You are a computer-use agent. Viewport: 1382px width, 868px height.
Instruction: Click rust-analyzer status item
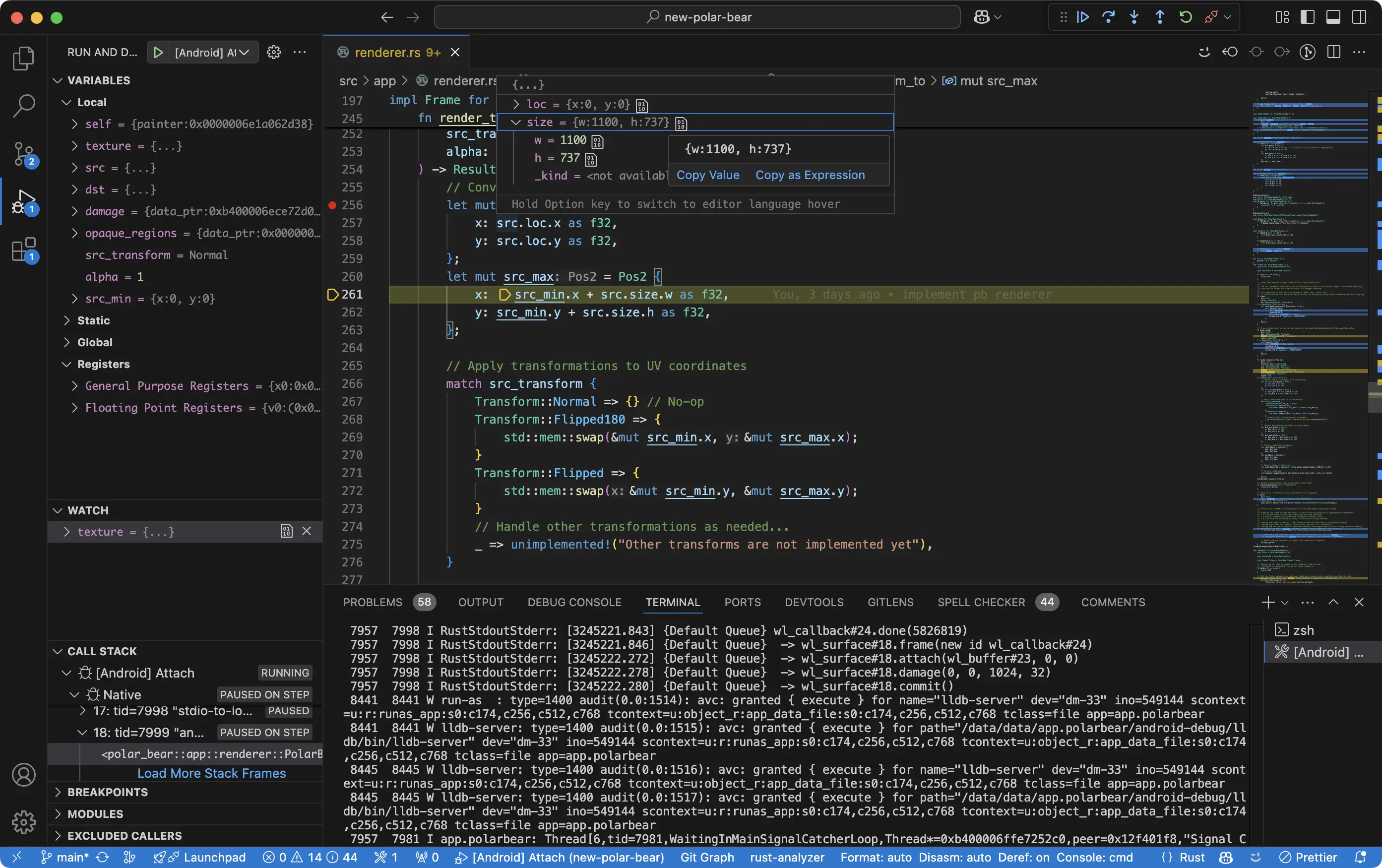(x=787, y=857)
